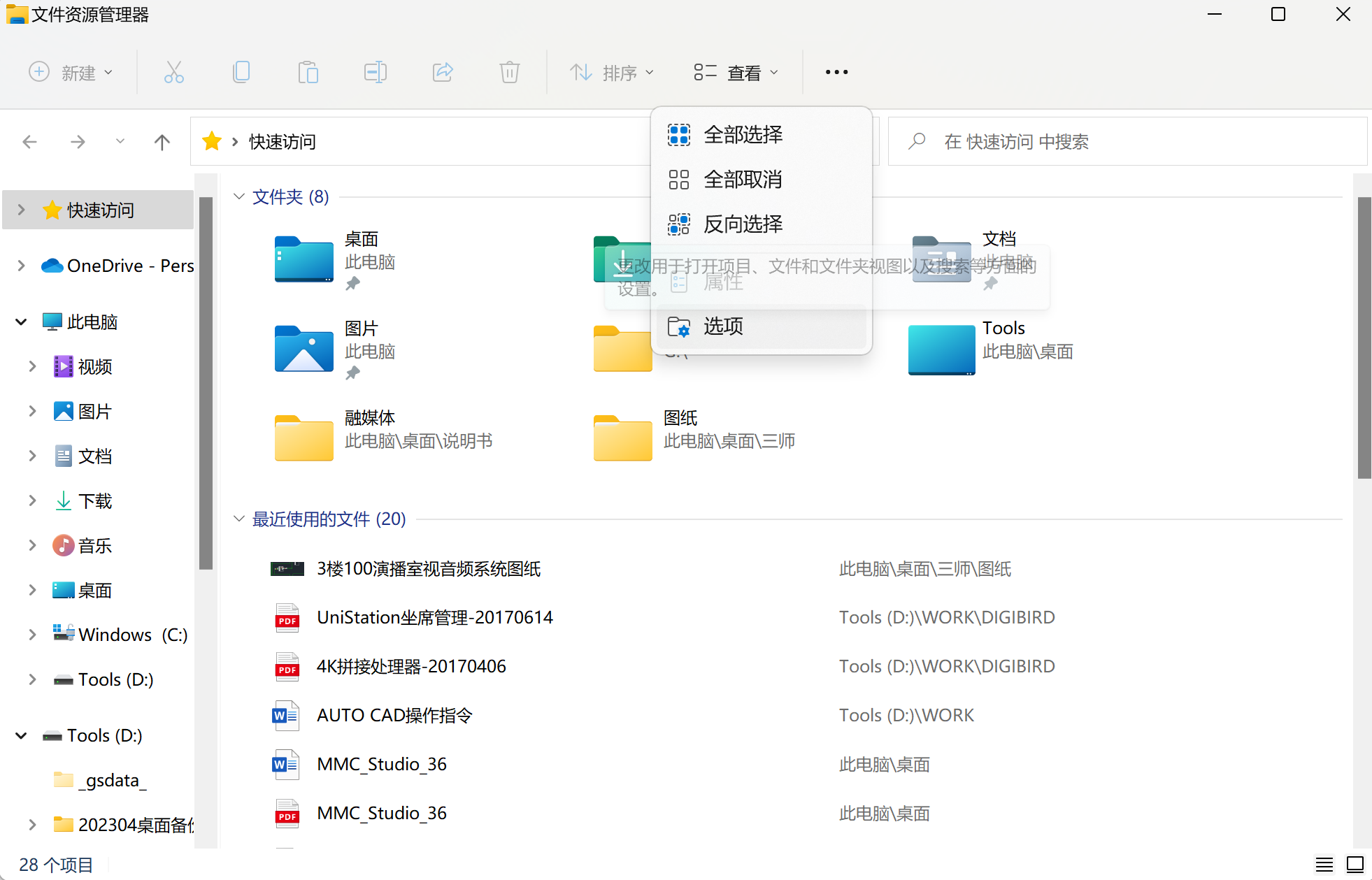
Task: Open the 排序 sort dropdown
Action: [x=612, y=72]
